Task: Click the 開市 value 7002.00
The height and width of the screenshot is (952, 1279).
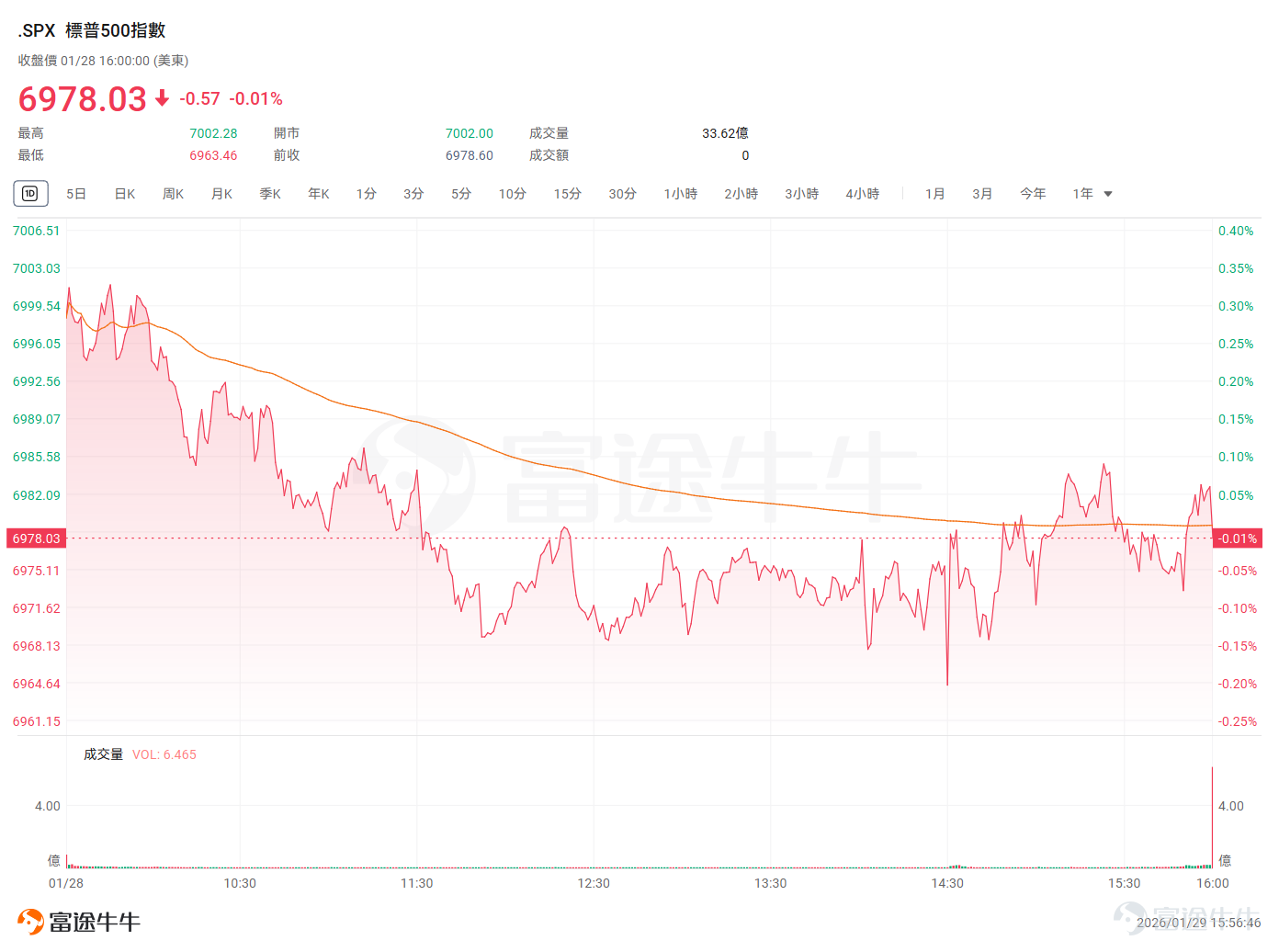Action: click(x=470, y=133)
